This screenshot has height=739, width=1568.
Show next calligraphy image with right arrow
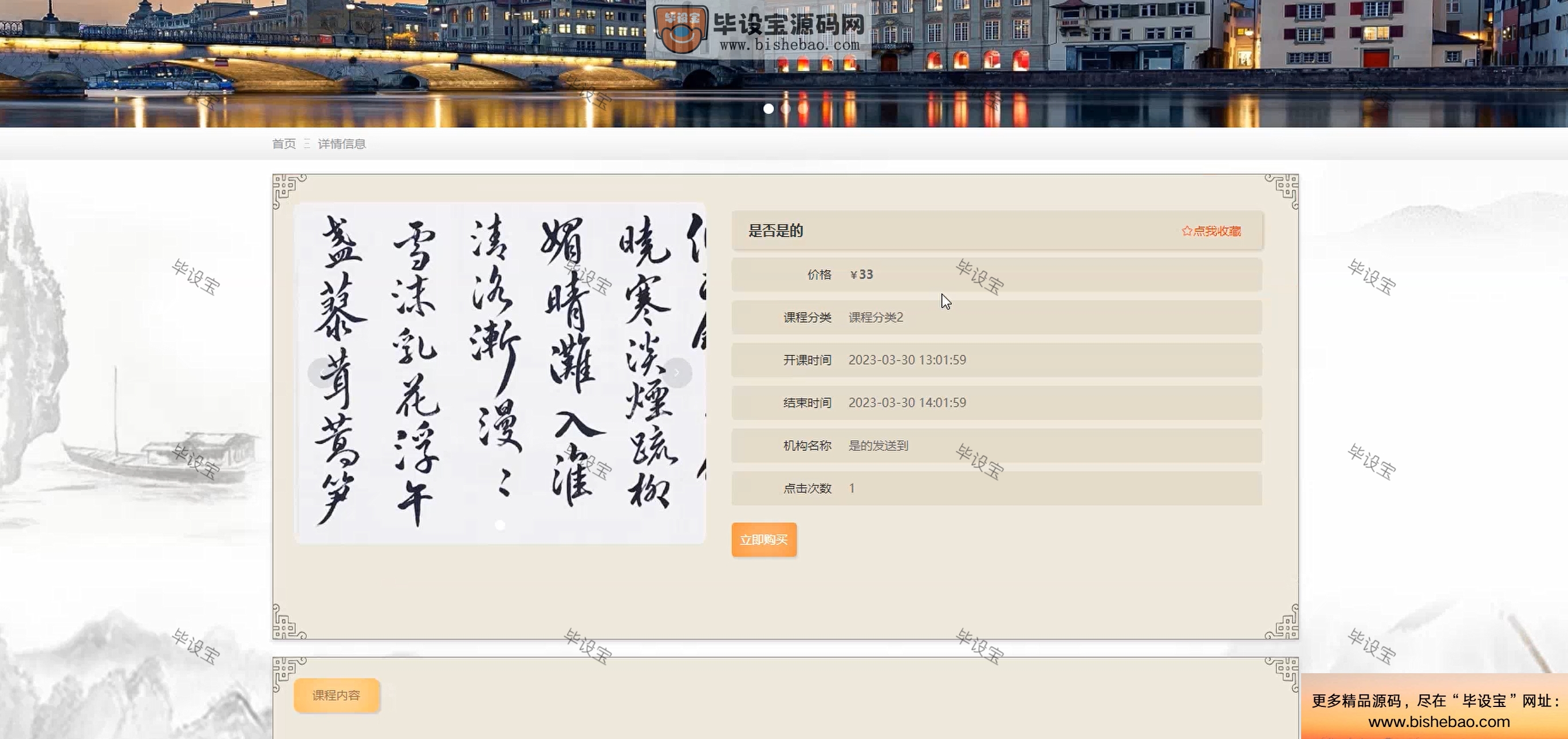click(x=676, y=372)
